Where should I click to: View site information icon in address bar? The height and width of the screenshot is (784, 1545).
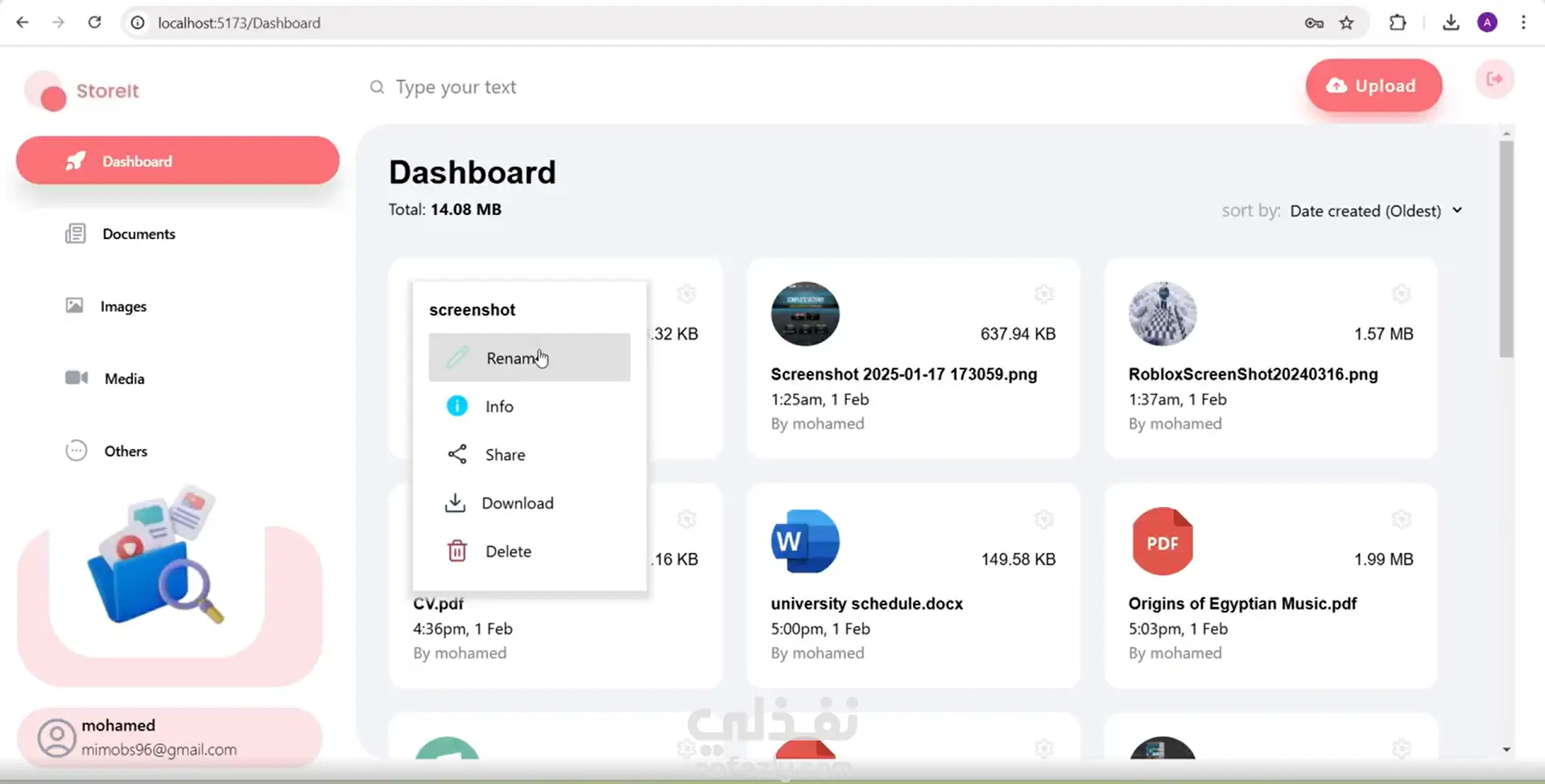tap(138, 23)
